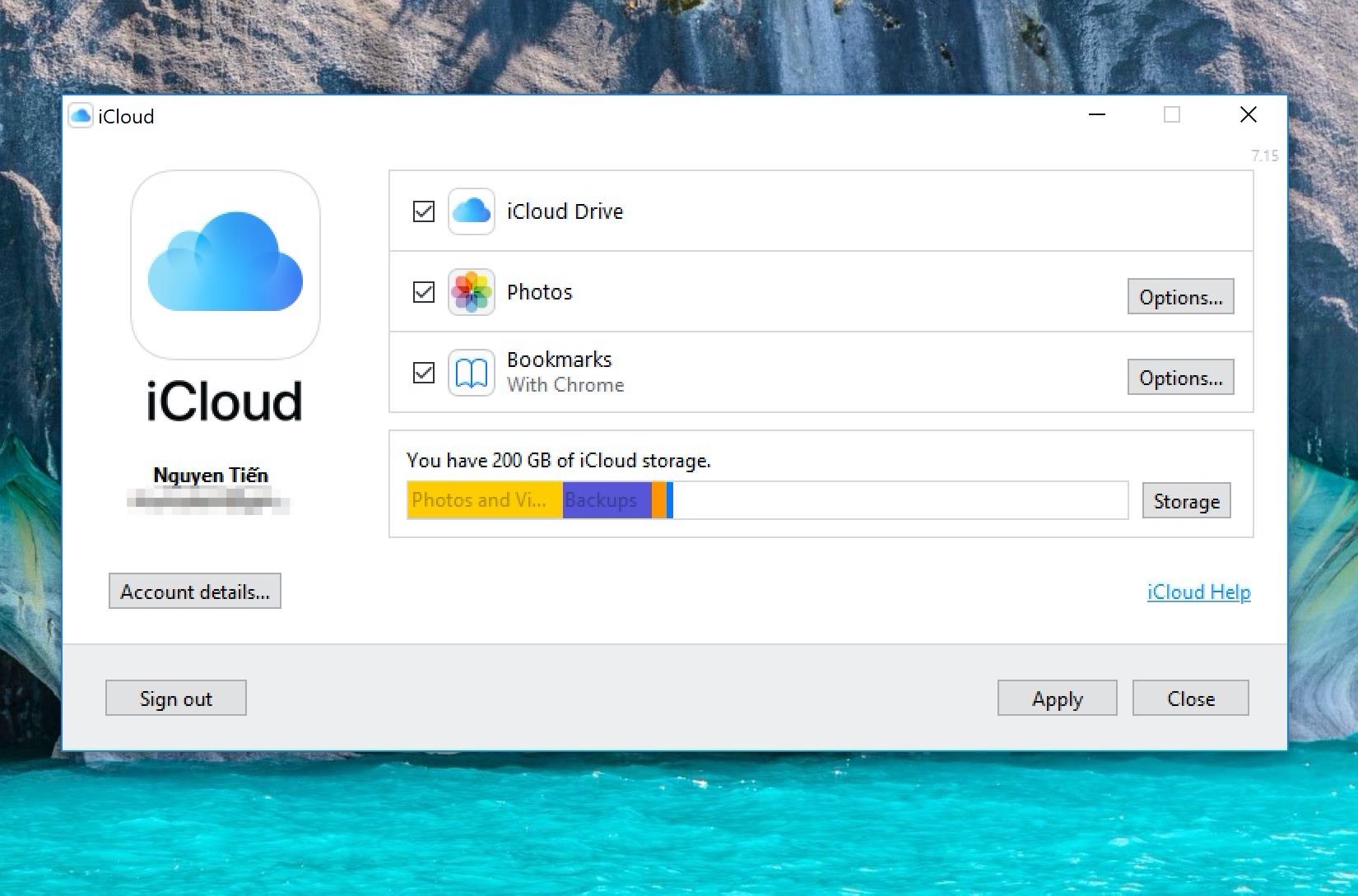Click the Photos flower icon
The image size is (1358, 896).
472,292
